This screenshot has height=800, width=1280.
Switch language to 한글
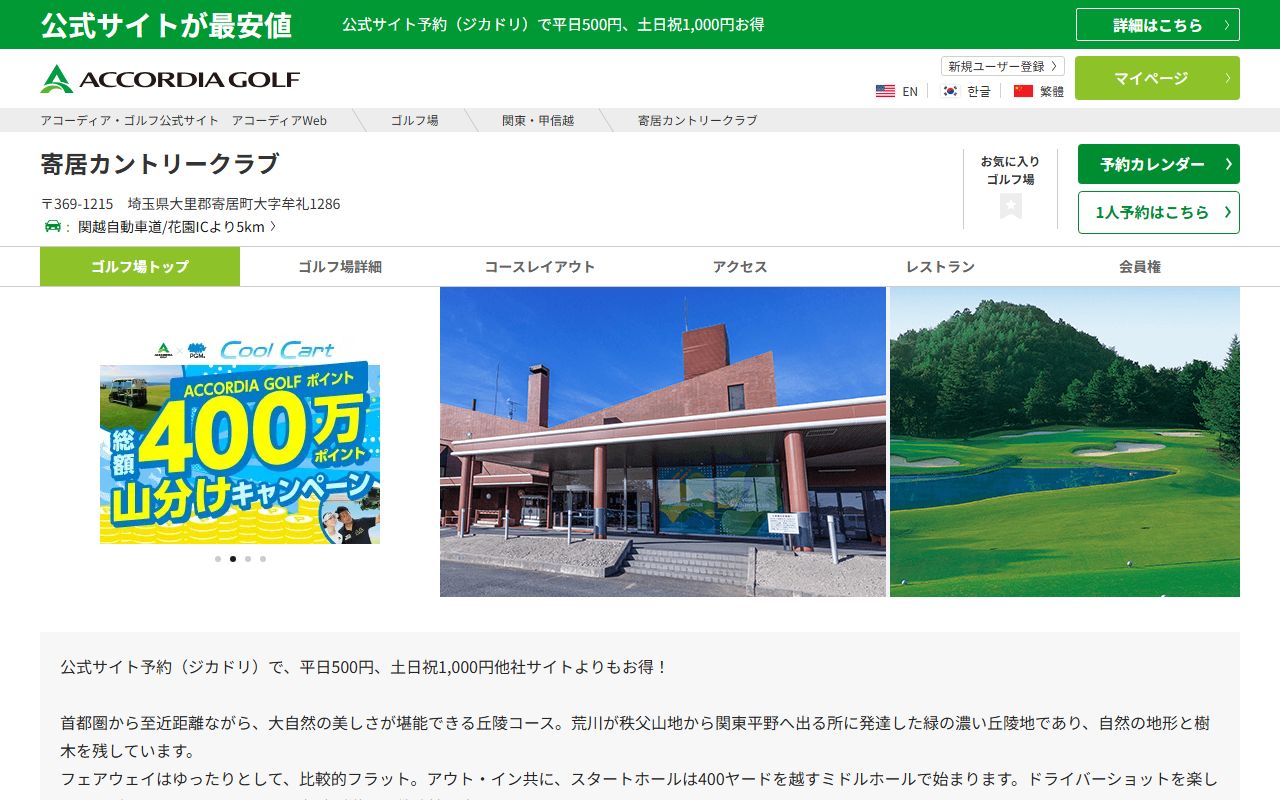[979, 91]
